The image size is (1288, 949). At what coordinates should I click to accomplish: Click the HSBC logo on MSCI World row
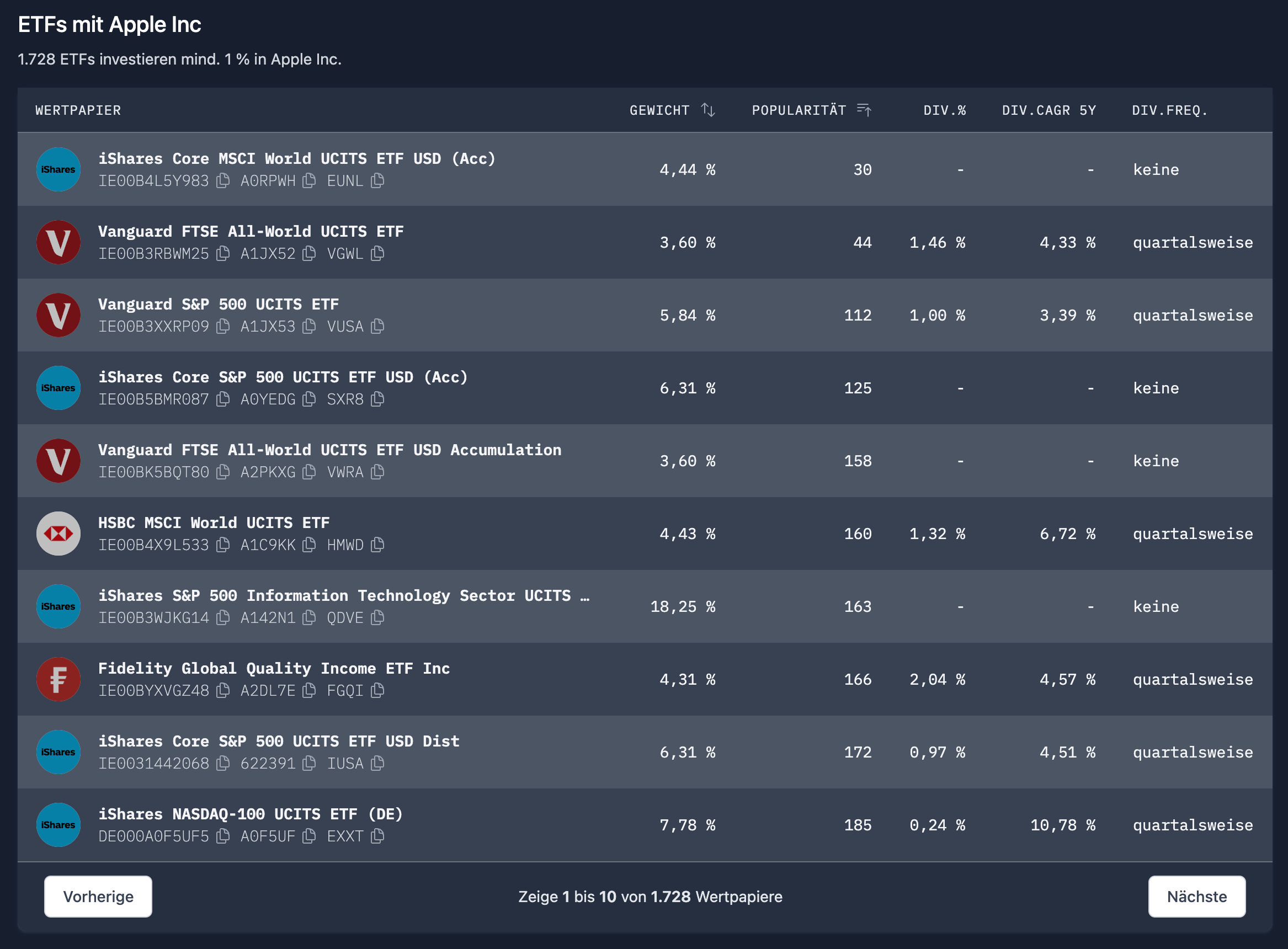[58, 533]
